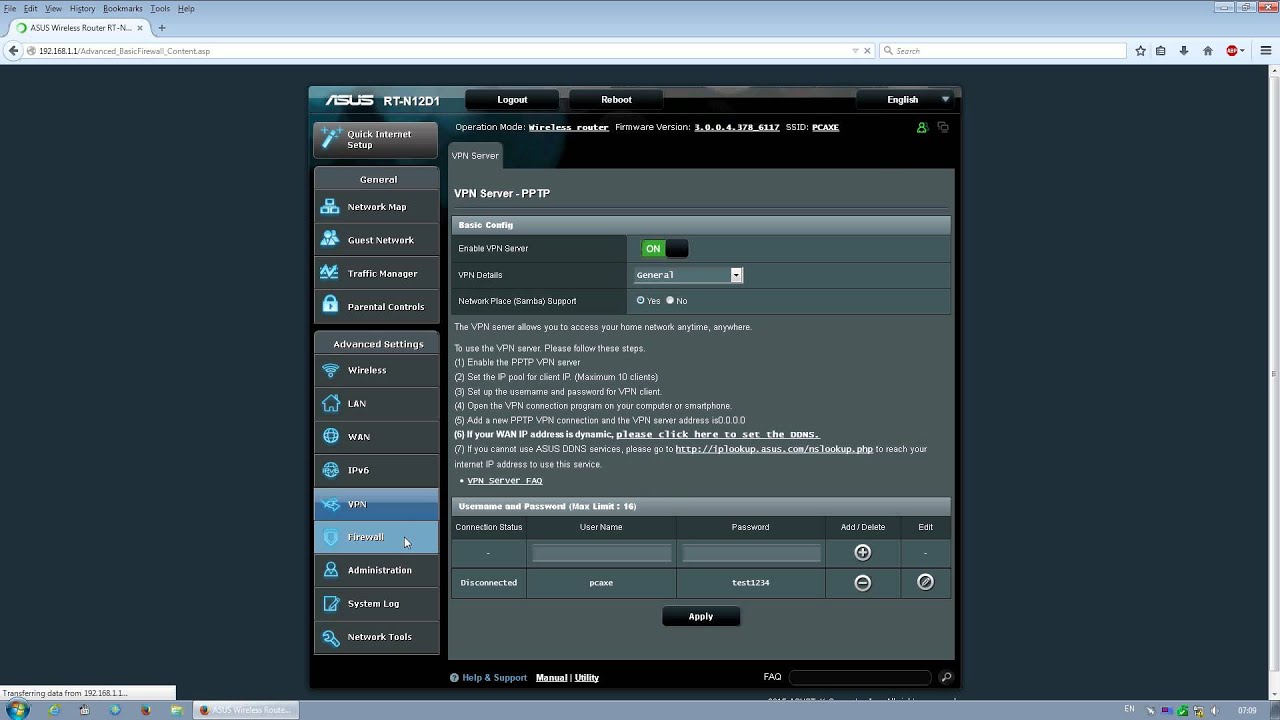
Task: Click the Firefox bookmark star icon
Action: point(1140,51)
